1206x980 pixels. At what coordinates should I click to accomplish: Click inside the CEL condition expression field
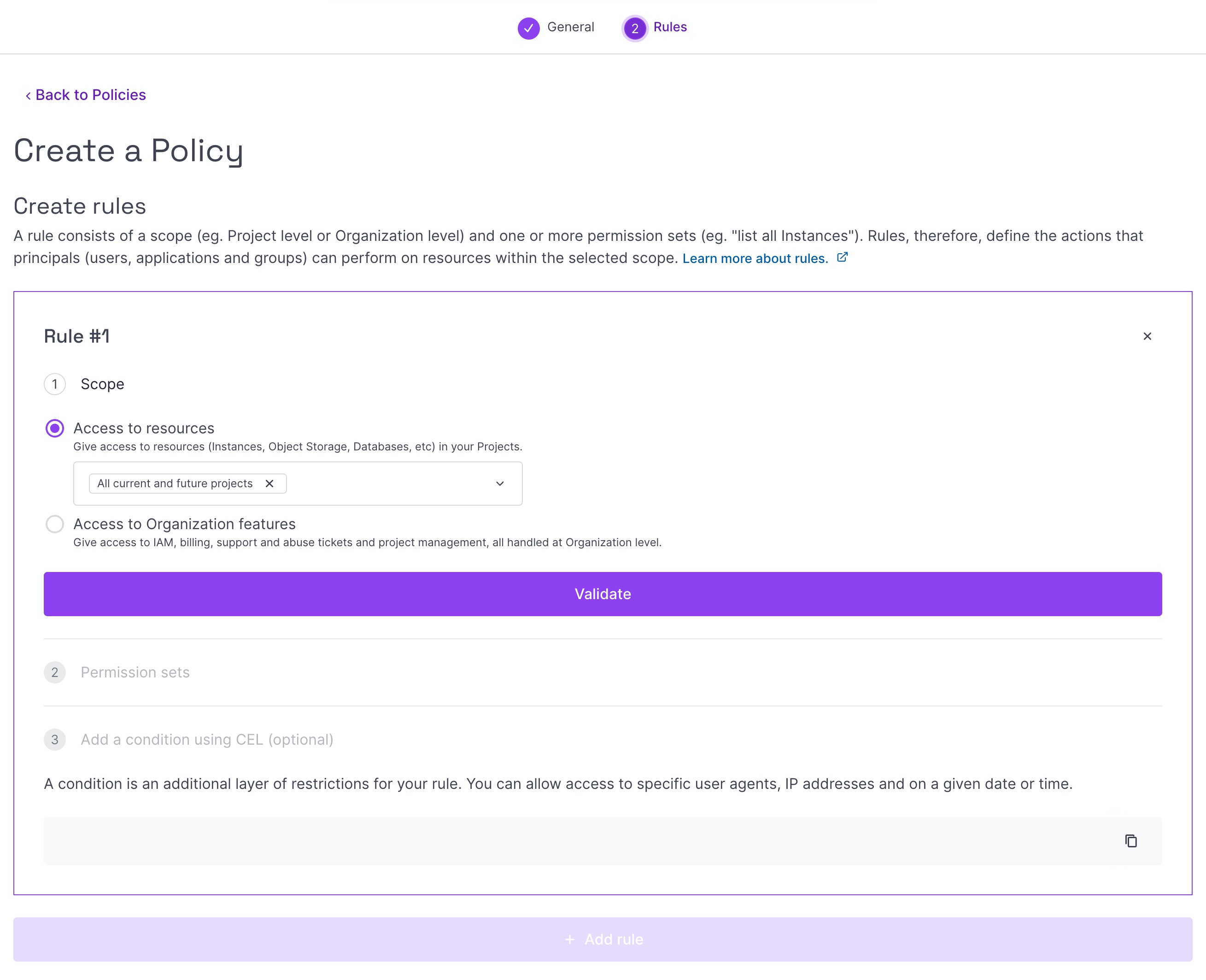pyautogui.click(x=565, y=841)
